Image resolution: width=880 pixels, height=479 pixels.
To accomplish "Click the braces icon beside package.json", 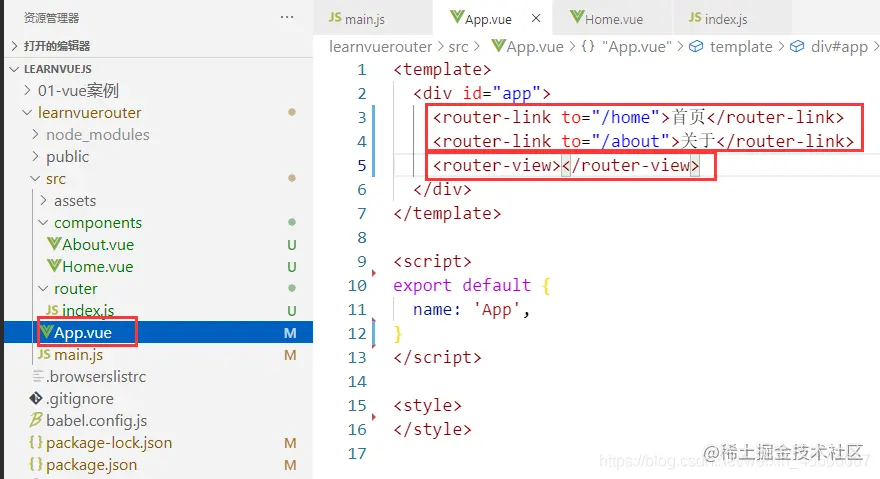I will tap(36, 464).
